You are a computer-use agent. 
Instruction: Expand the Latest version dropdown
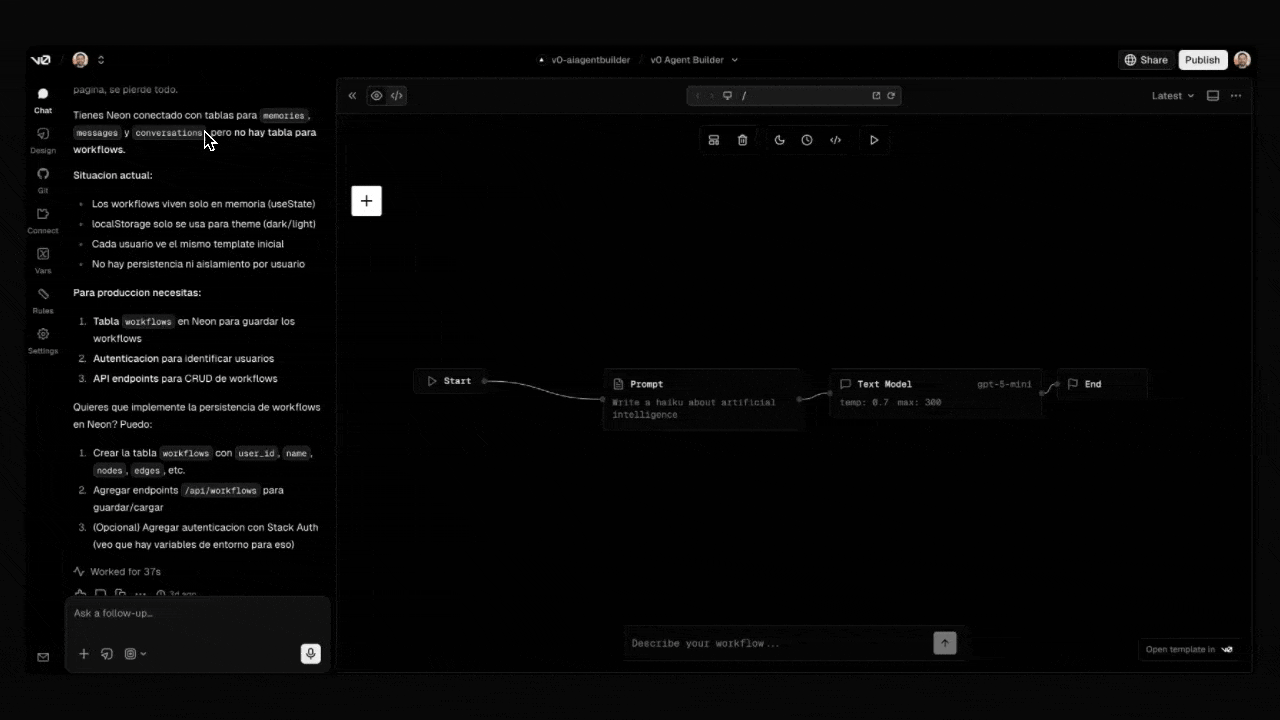(1170, 95)
